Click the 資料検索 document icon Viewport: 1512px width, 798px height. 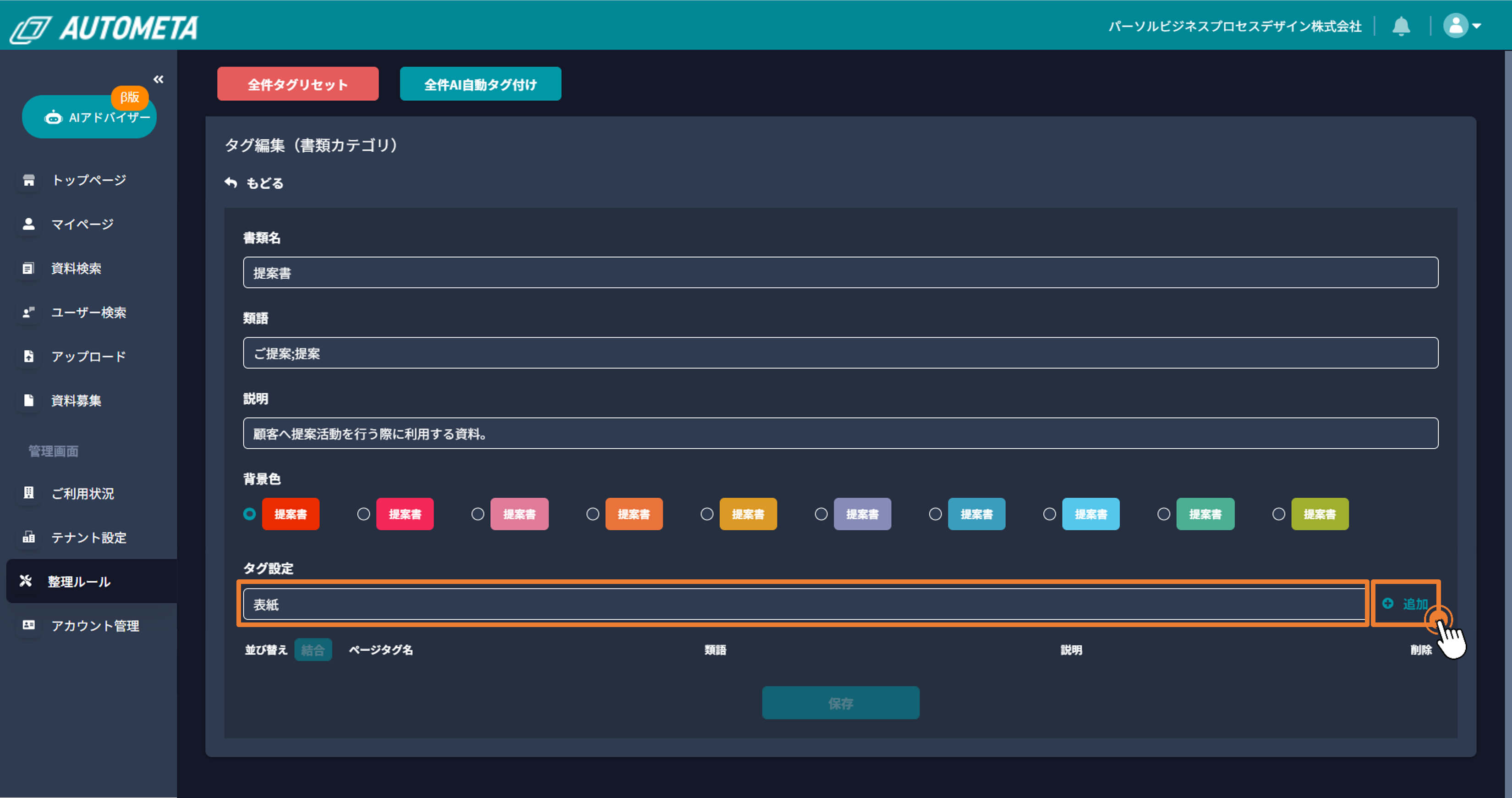(x=28, y=268)
